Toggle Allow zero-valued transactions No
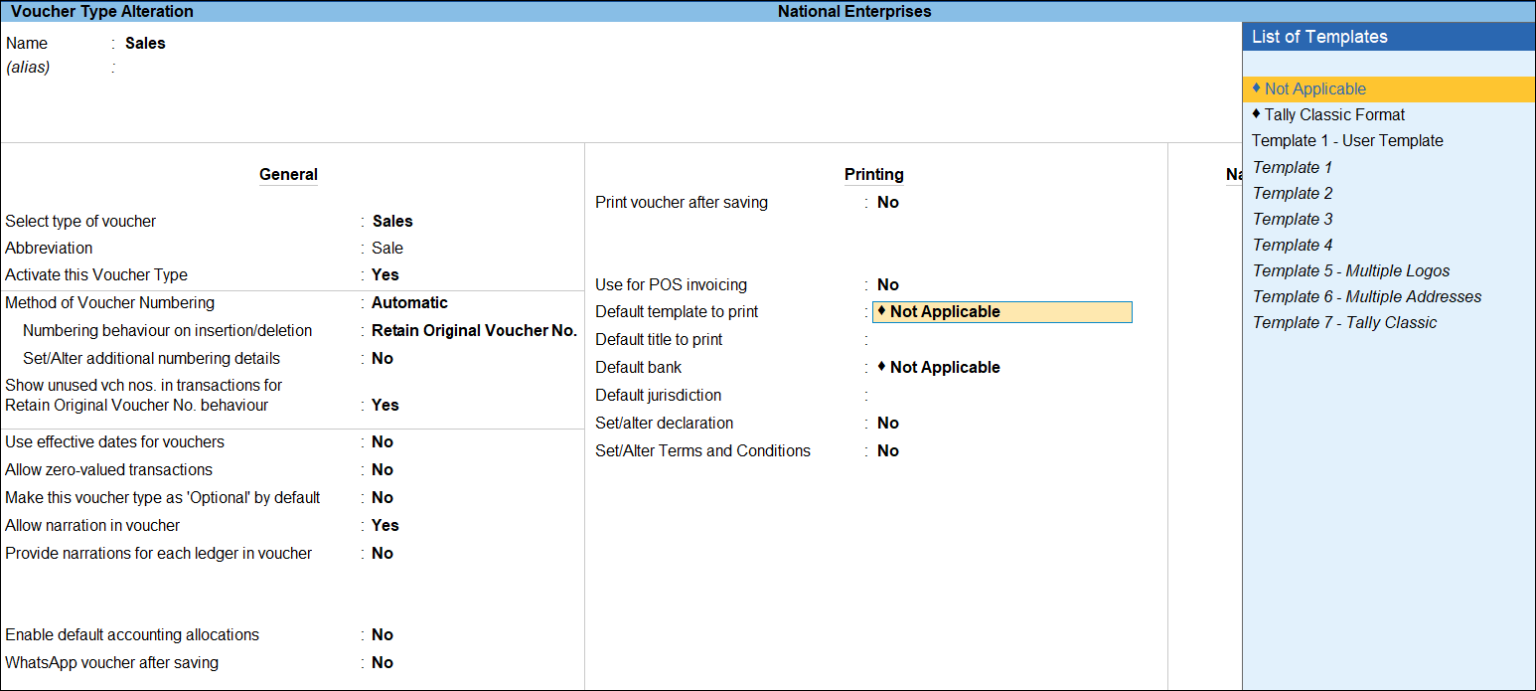The image size is (1536, 691). [382, 470]
